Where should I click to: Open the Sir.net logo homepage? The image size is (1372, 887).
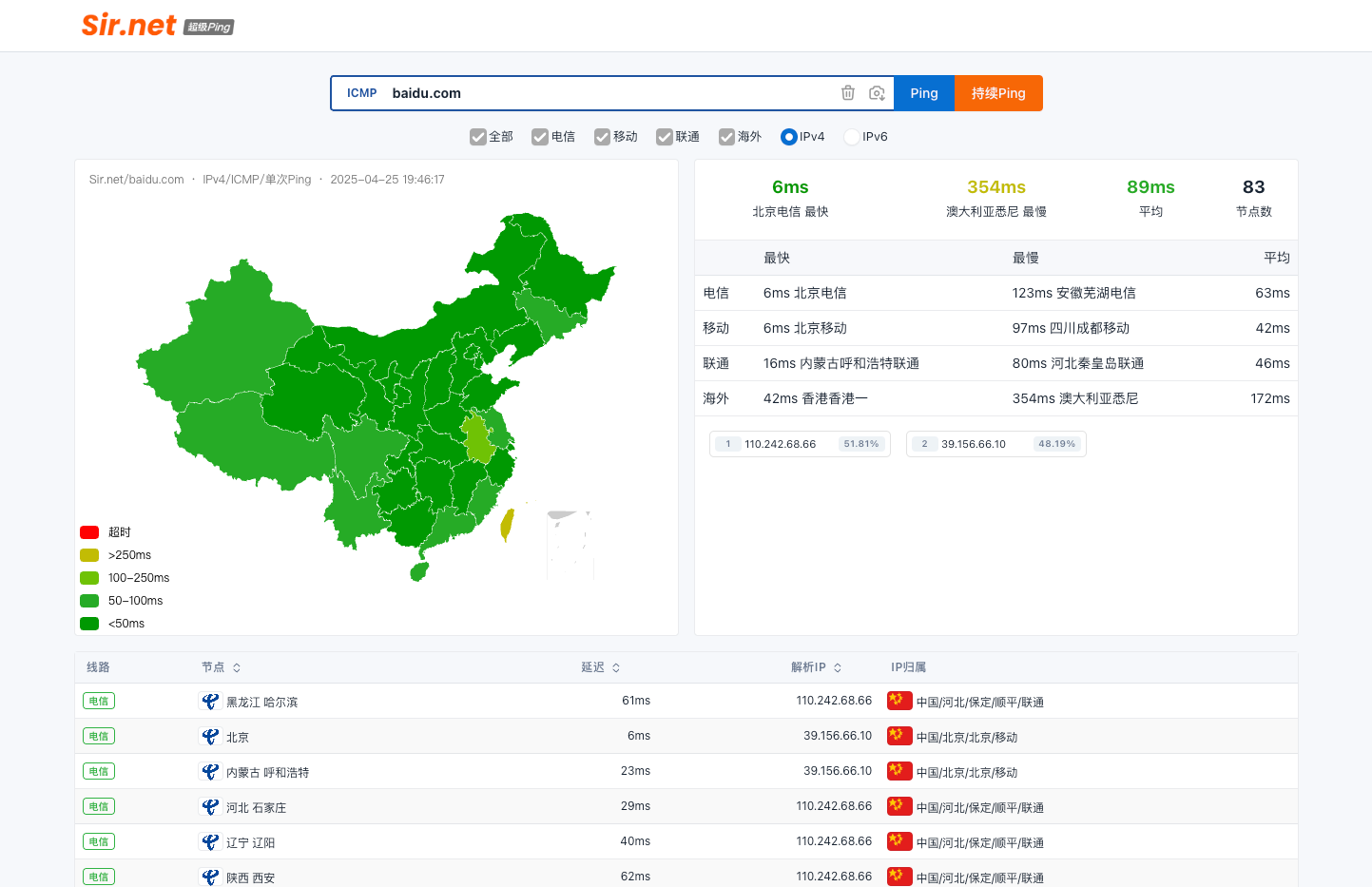[158, 25]
